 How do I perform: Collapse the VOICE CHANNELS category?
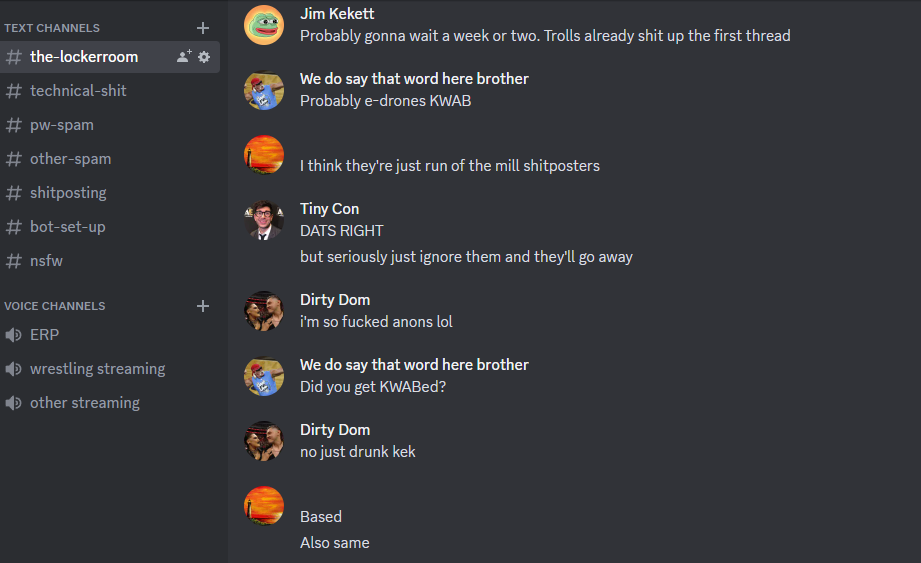click(x=55, y=306)
